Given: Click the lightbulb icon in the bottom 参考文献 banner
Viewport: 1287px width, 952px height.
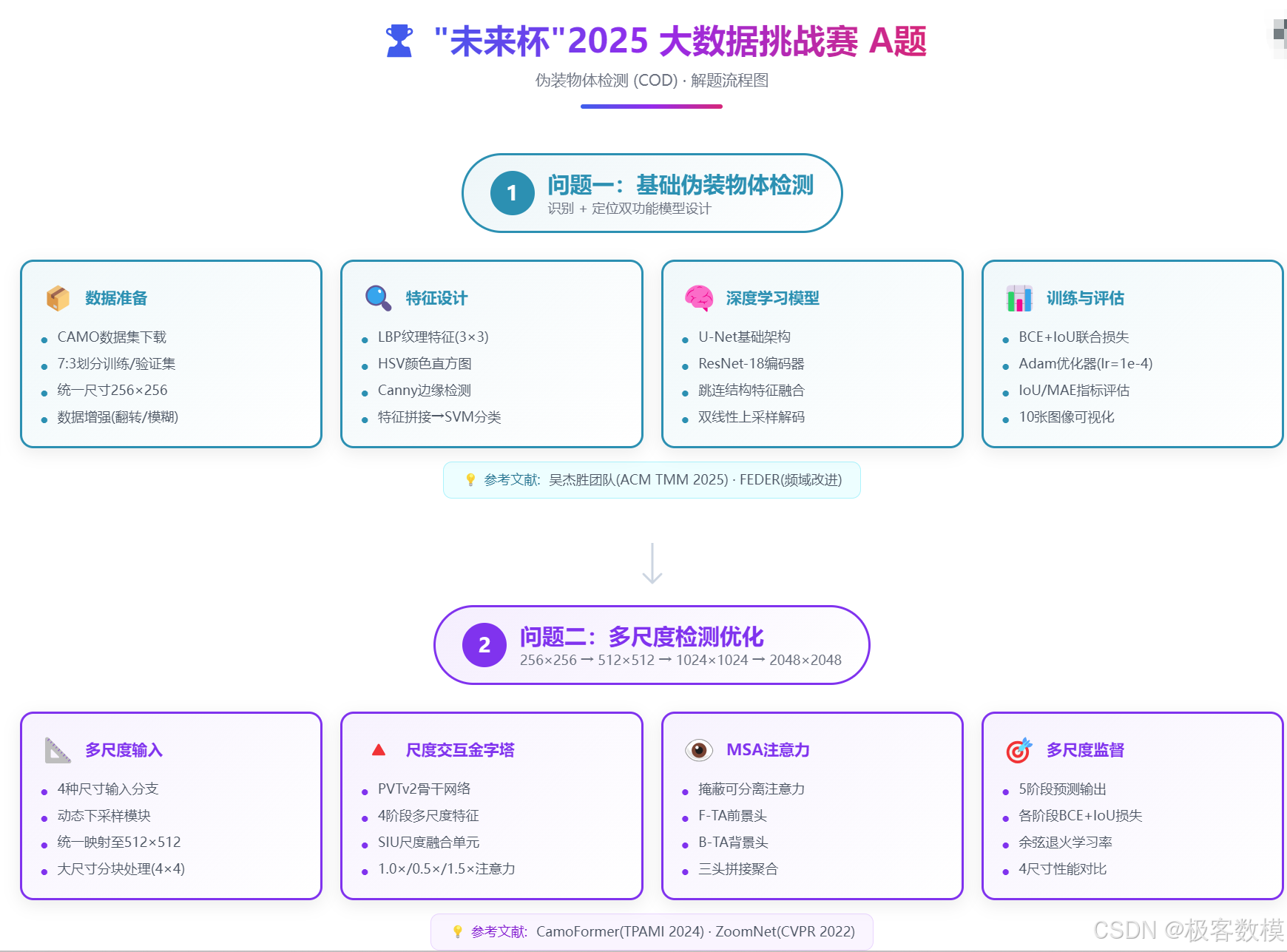Looking at the screenshot, I should point(457,932).
